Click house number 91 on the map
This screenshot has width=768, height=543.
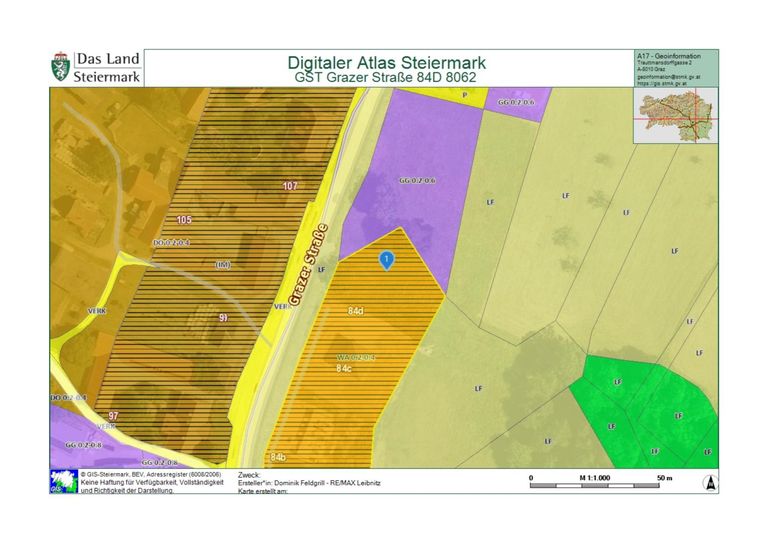click(x=223, y=317)
